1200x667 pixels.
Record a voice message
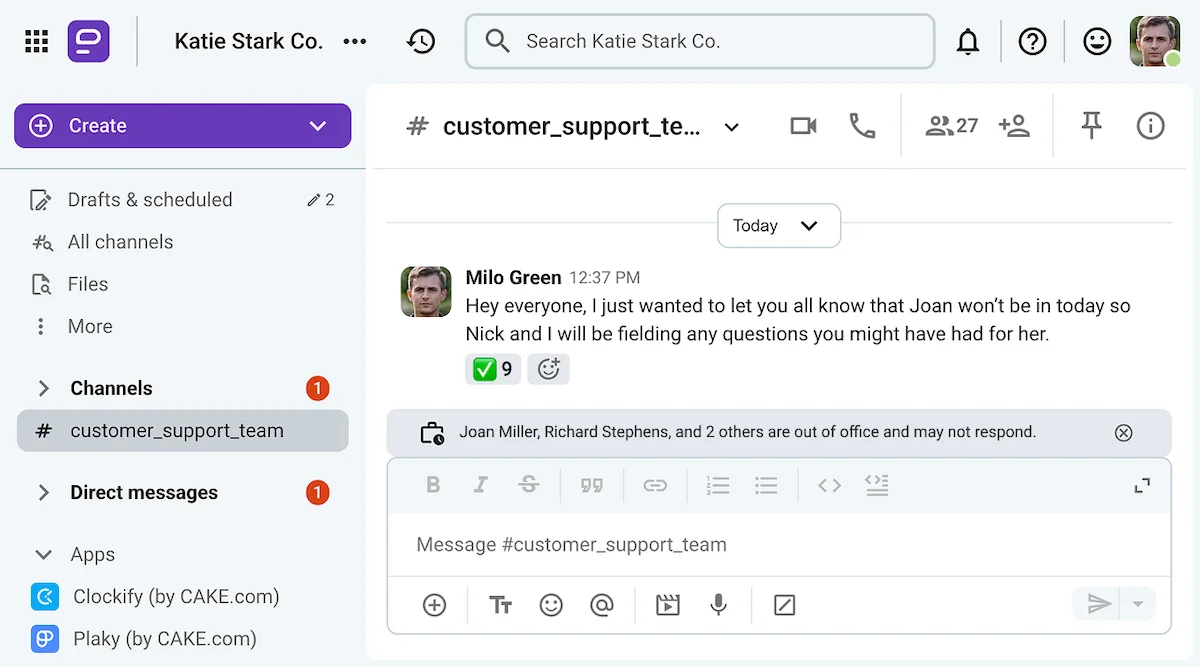pyautogui.click(x=719, y=605)
